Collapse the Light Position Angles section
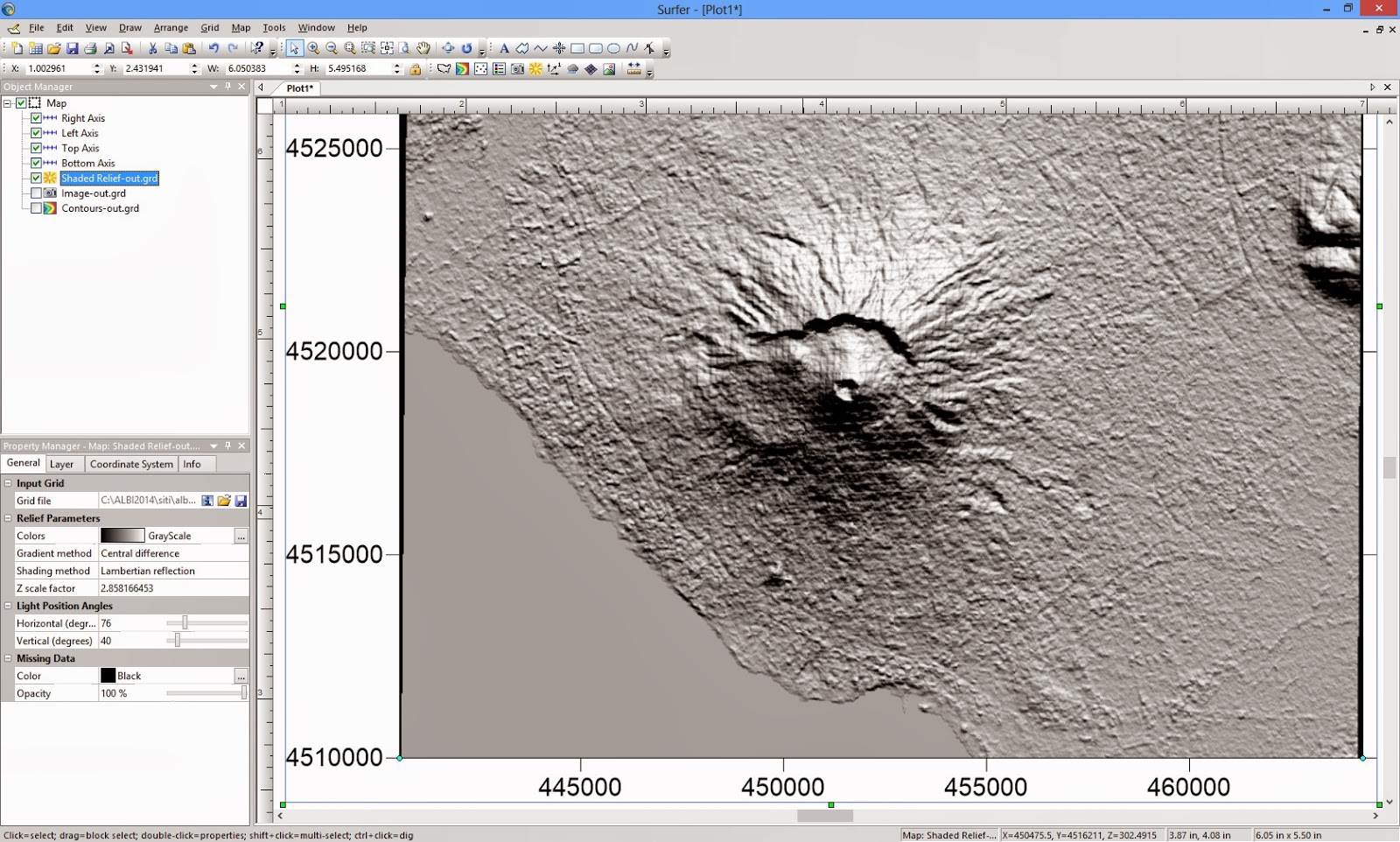 pyautogui.click(x=8, y=606)
